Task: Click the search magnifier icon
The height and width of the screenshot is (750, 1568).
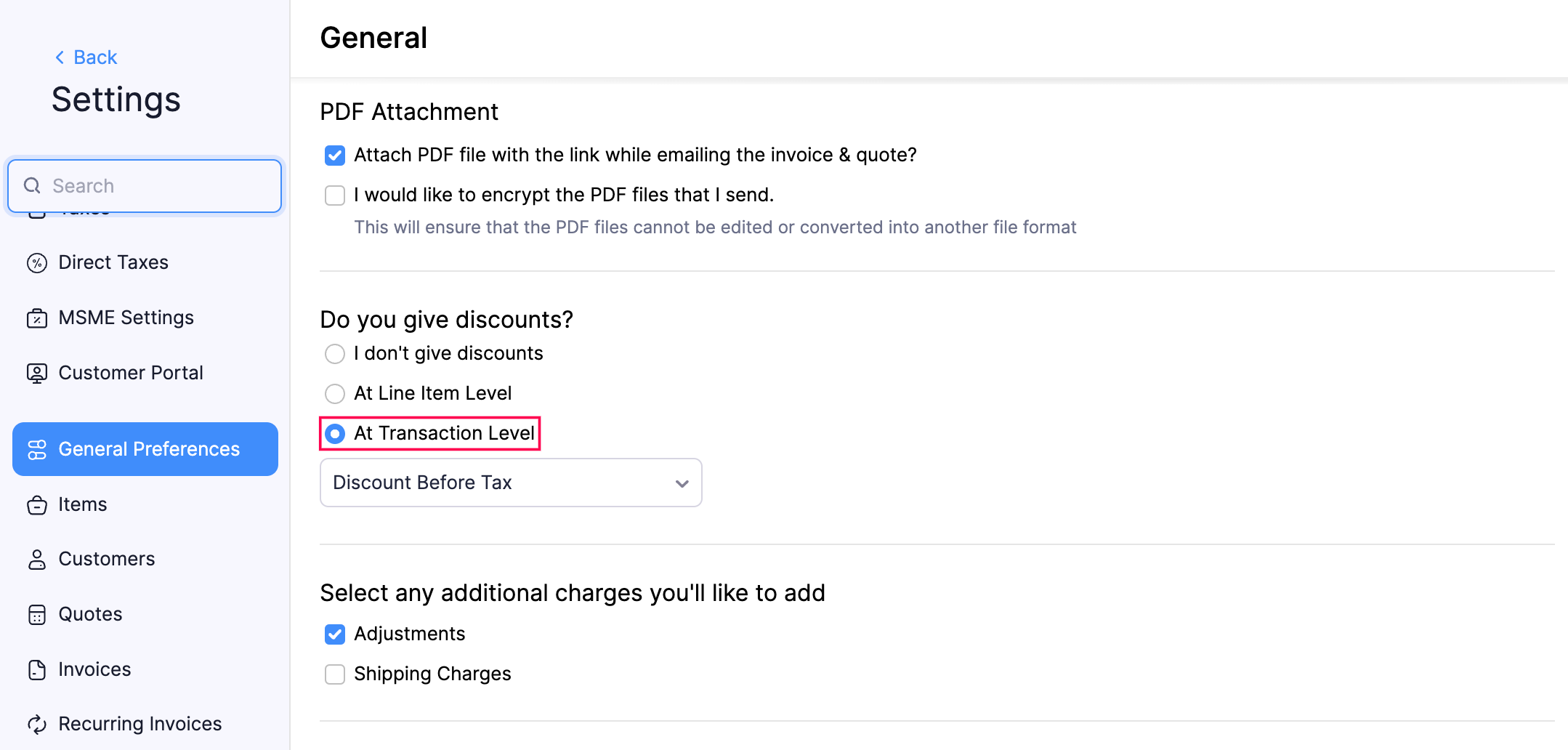Action: point(32,185)
